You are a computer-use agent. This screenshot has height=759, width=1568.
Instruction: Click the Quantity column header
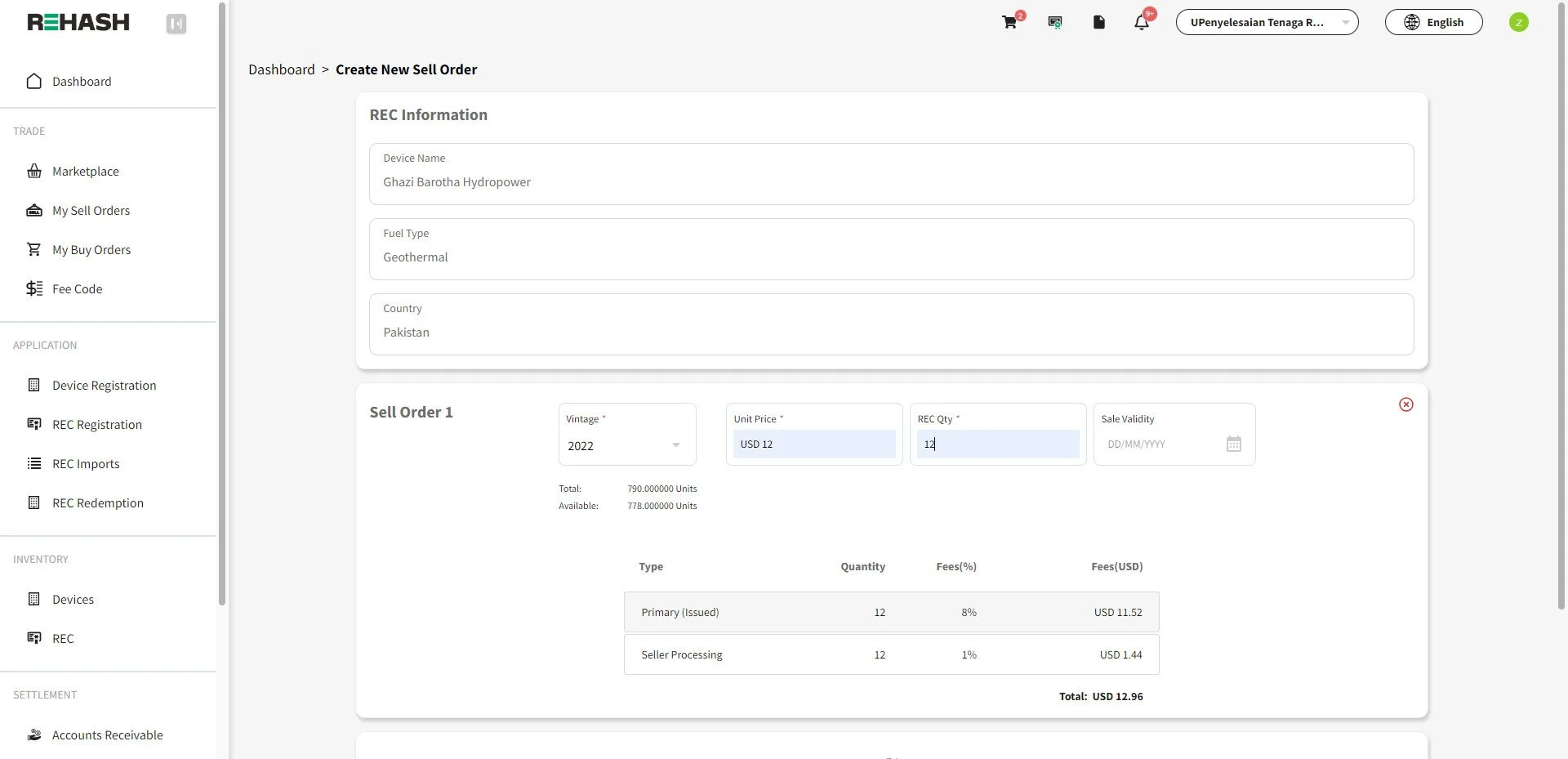click(862, 566)
